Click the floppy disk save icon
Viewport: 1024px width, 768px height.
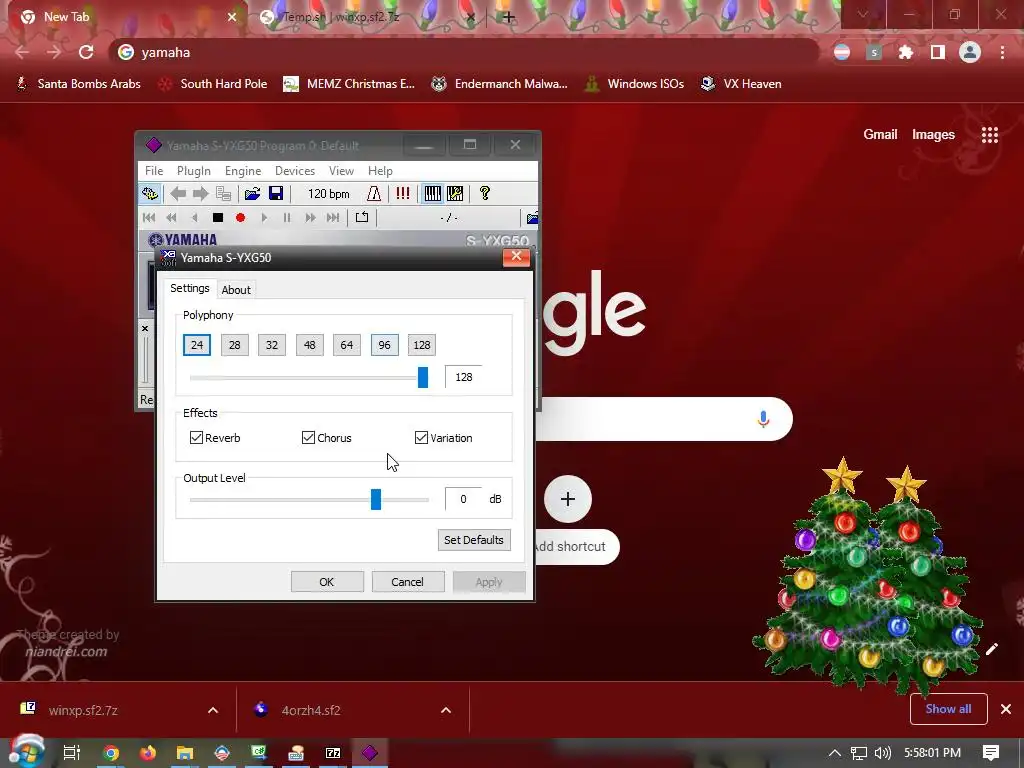(276, 194)
